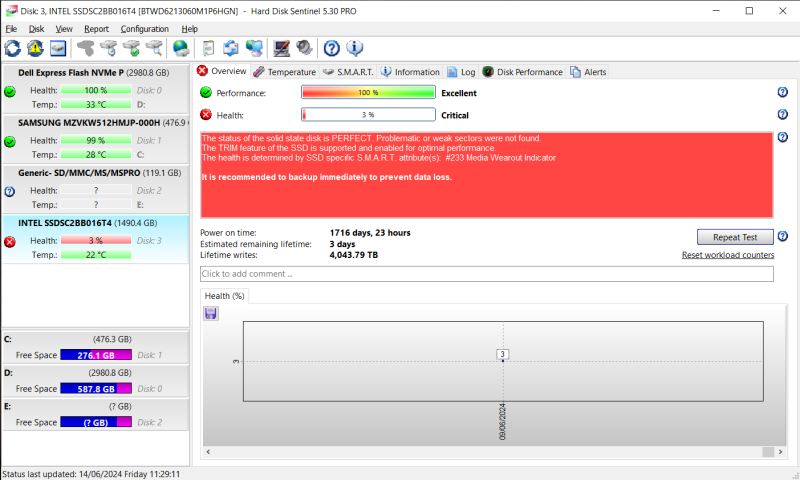This screenshot has width=800, height=480.
Task: Click E: free space (? GB) bar
Action: click(96, 422)
